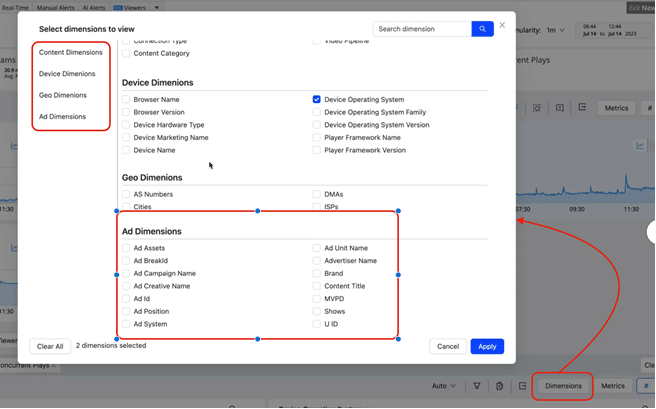Focus the Search dimension input field
Screen dimensions: 656x409
(x=423, y=29)
